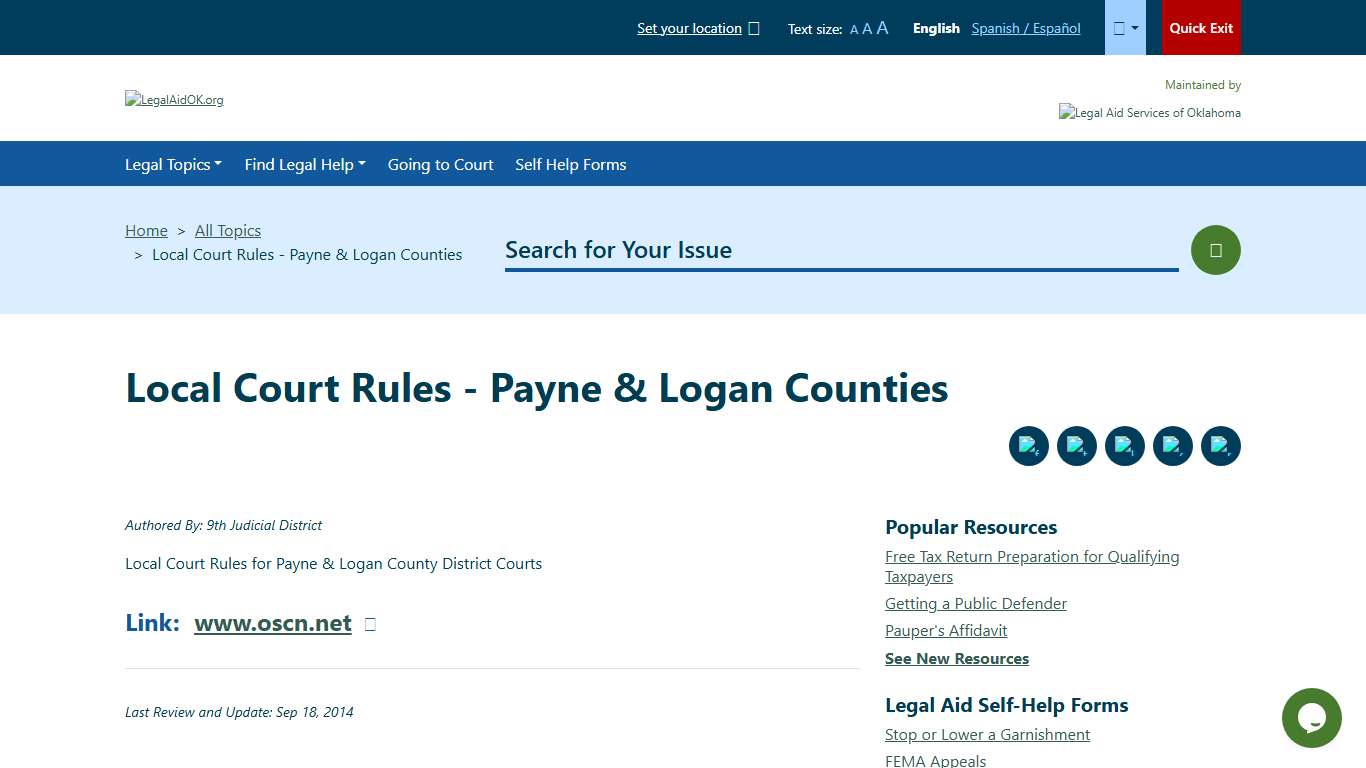The height and width of the screenshot is (768, 1366).
Task: Open the www.oscn.net link
Action: [x=272, y=623]
